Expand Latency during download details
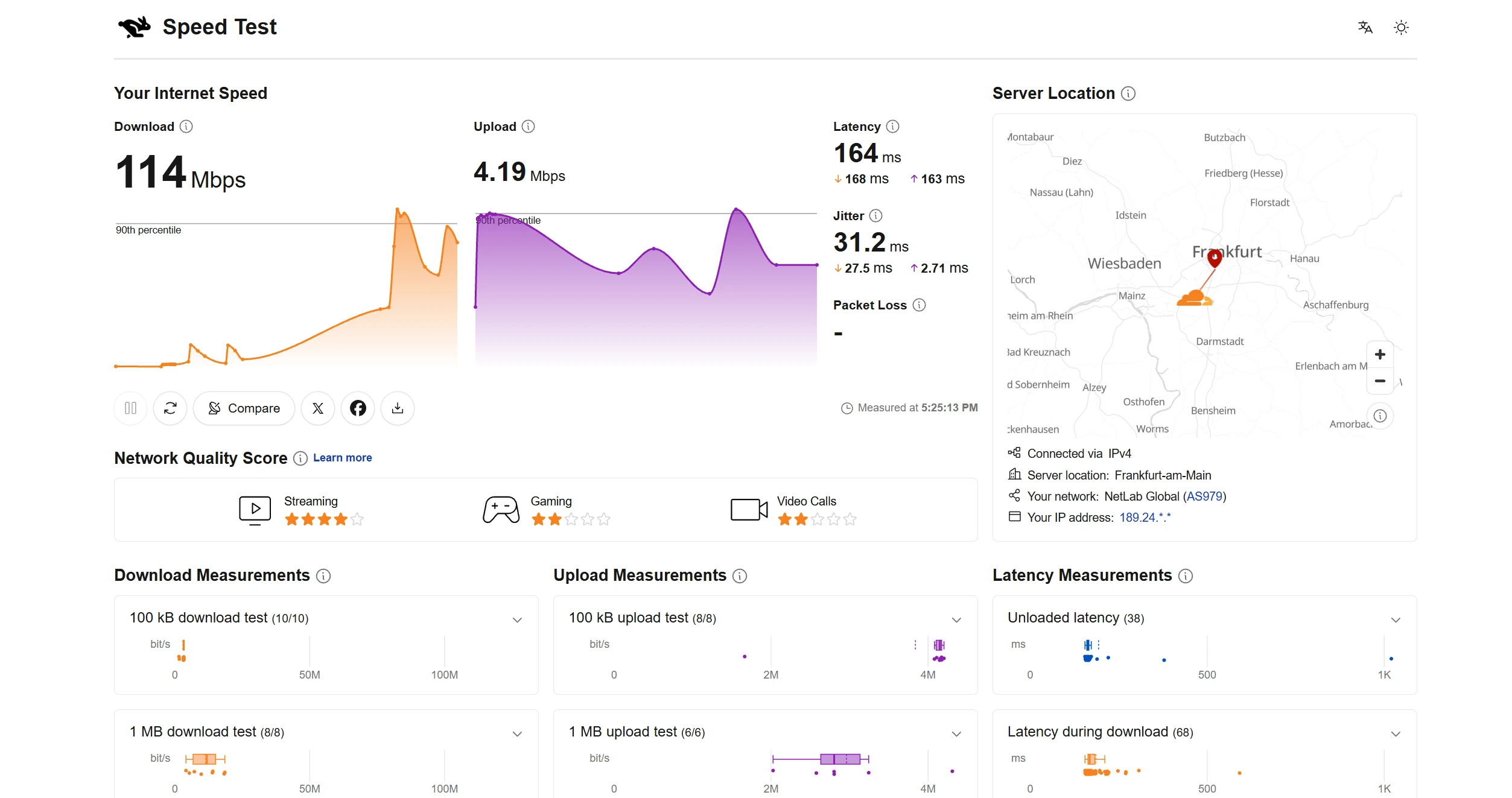The image size is (1512, 798). click(x=1396, y=734)
